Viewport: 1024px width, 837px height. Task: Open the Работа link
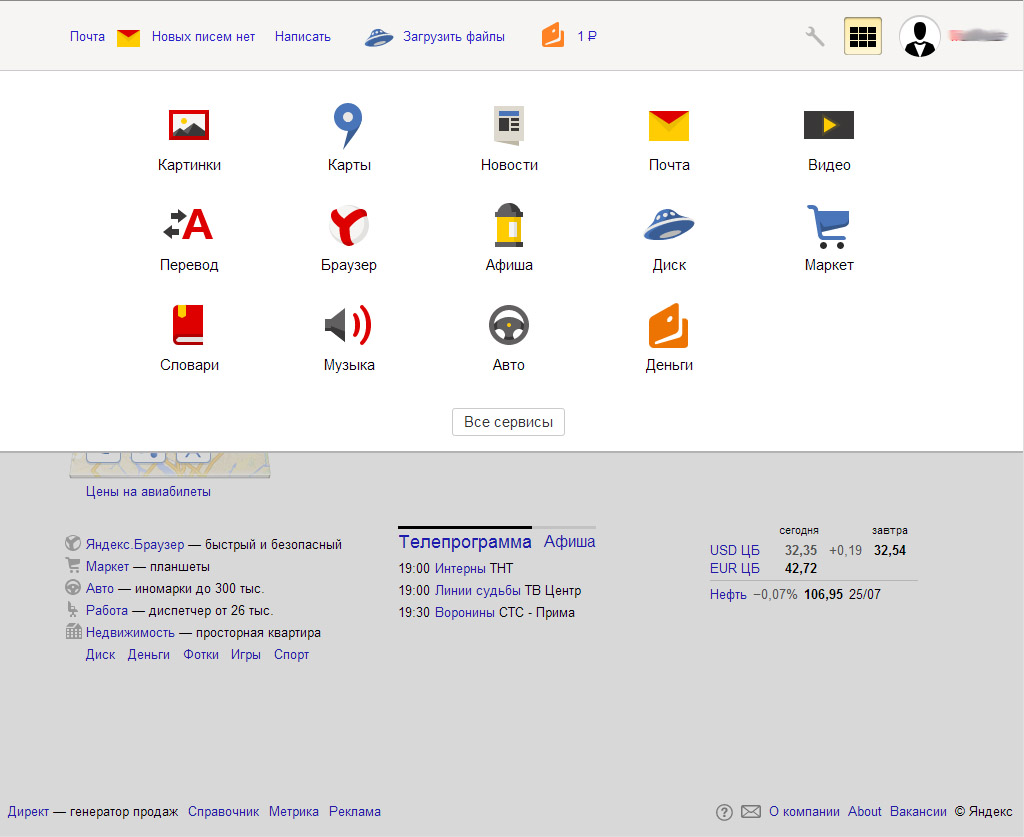(107, 610)
